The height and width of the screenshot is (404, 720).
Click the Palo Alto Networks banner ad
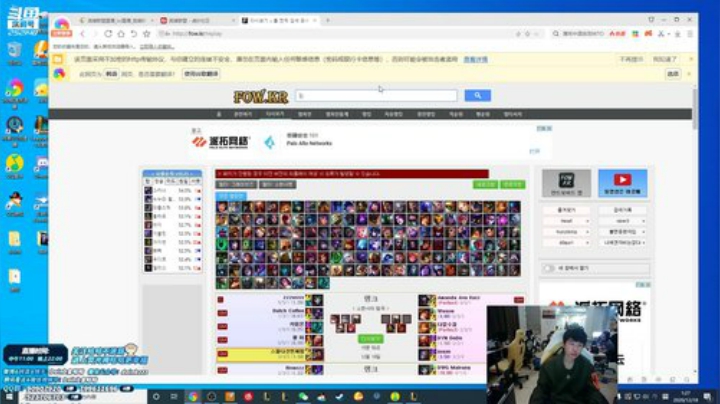[370, 141]
